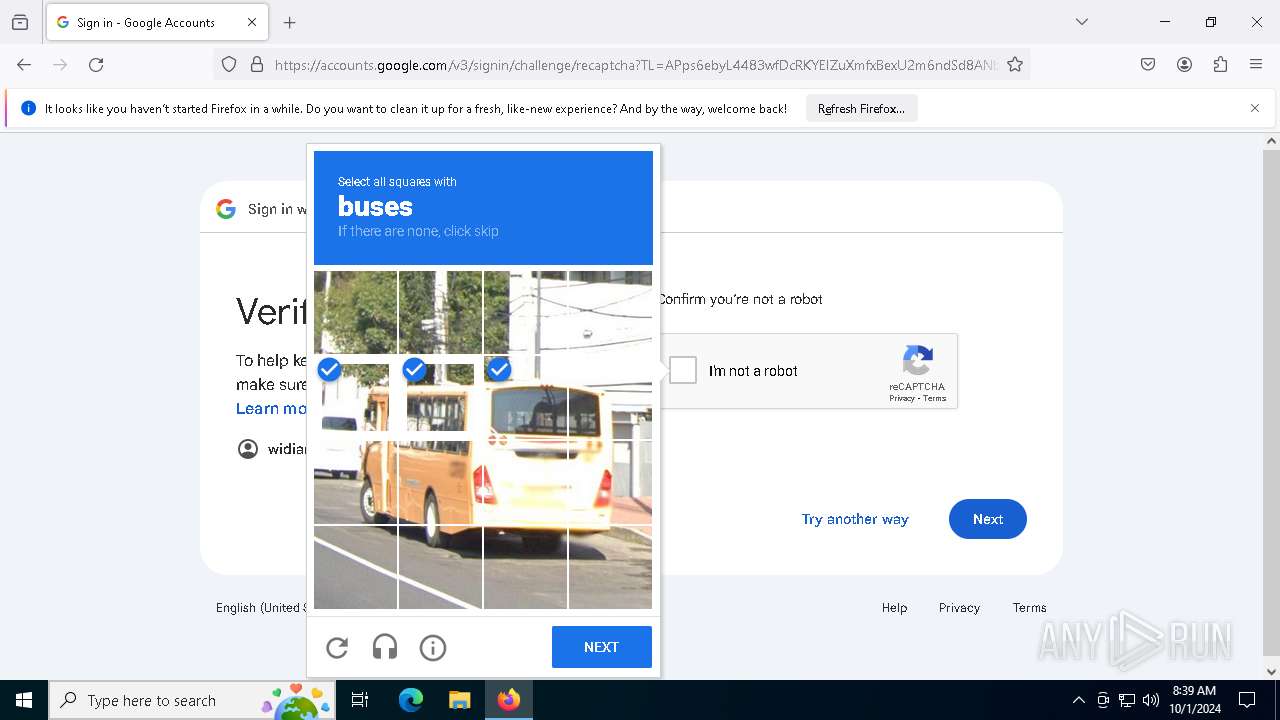This screenshot has width=1280, height=720.
Task: Click the Learn more link
Action: coord(271,408)
